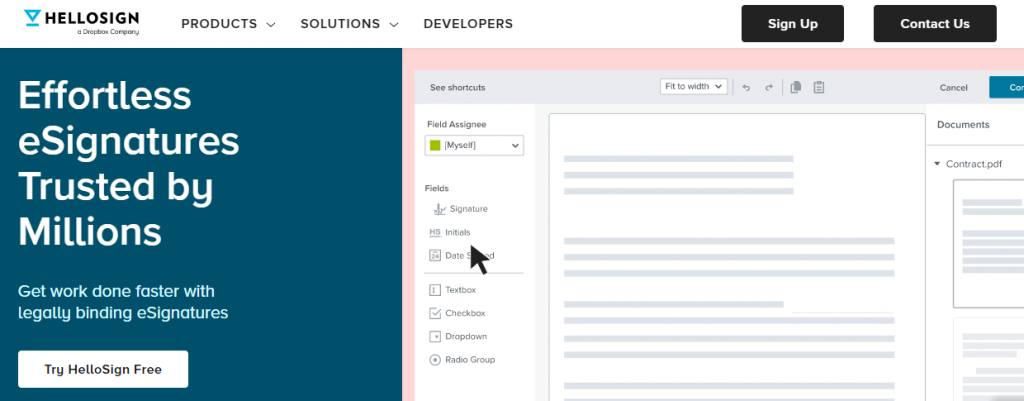The height and width of the screenshot is (401, 1024).
Task: Select the Textbox field icon
Action: (x=435, y=290)
